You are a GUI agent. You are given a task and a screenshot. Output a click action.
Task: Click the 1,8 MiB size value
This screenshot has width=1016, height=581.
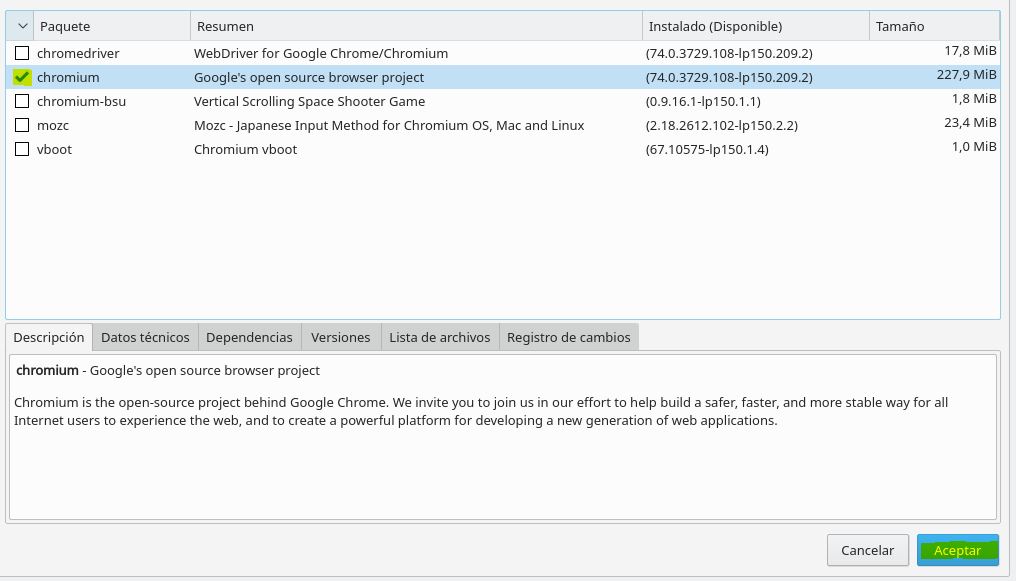pos(974,98)
